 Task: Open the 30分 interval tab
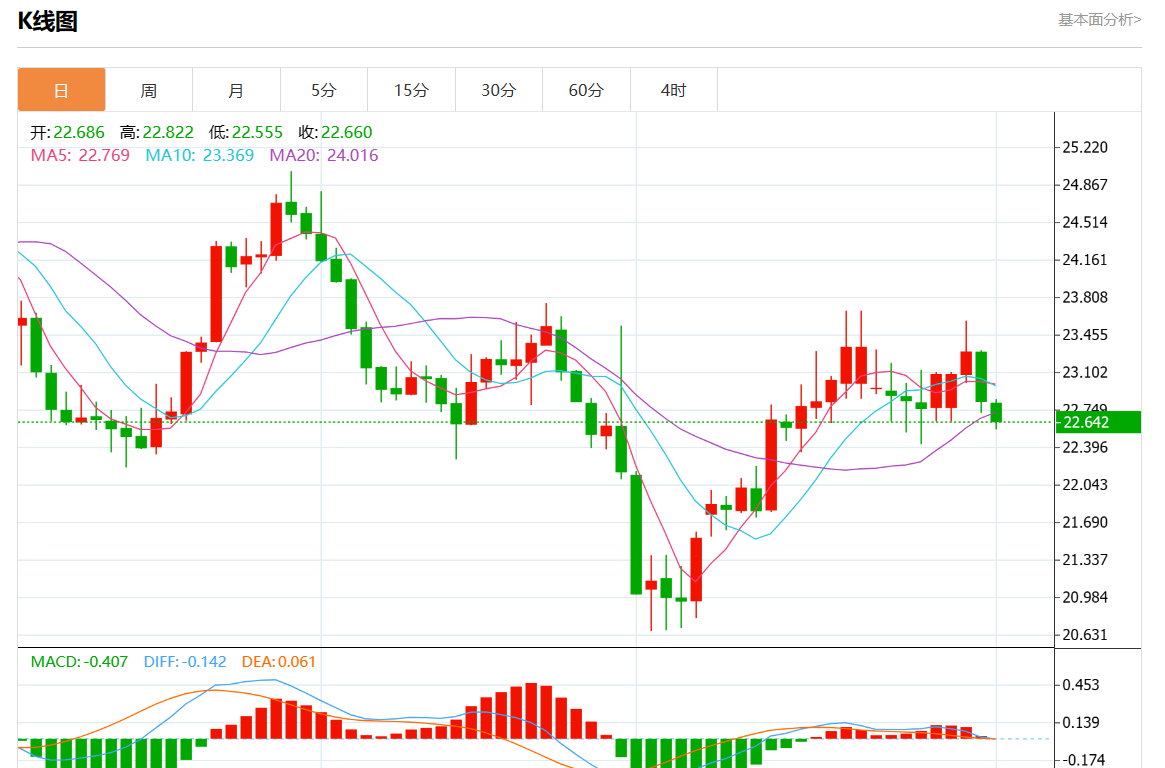(499, 90)
